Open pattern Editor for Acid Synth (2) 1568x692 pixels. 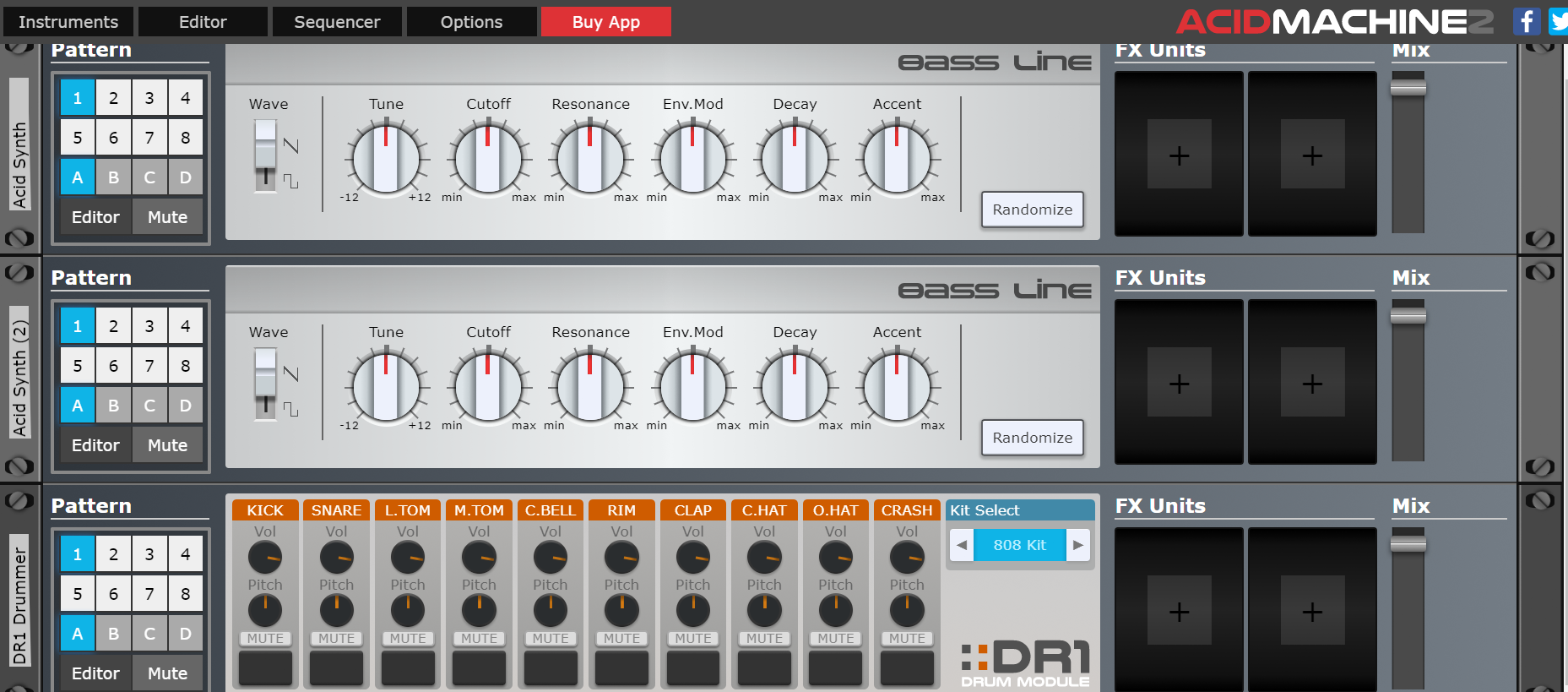point(95,445)
